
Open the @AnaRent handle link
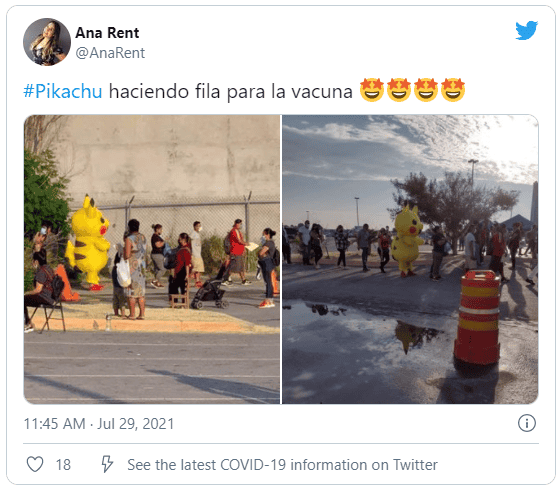[x=110, y=53]
